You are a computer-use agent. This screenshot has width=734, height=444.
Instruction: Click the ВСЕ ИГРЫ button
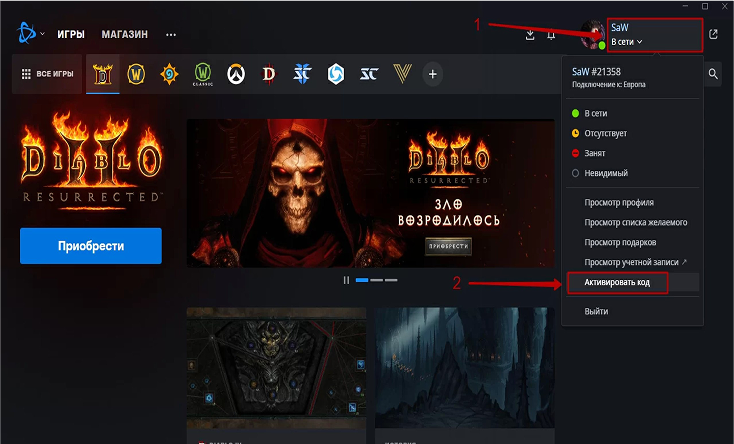pyautogui.click(x=47, y=74)
